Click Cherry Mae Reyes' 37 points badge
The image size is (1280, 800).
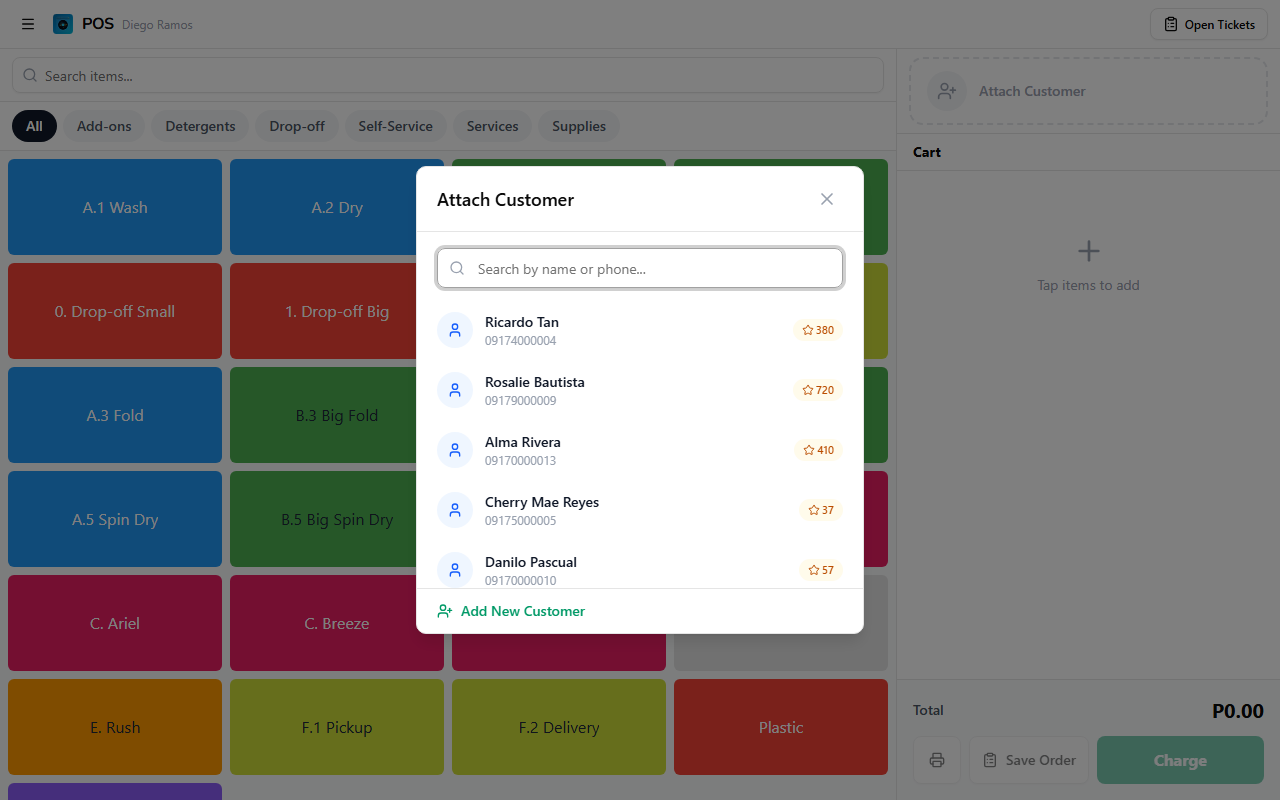coord(821,510)
